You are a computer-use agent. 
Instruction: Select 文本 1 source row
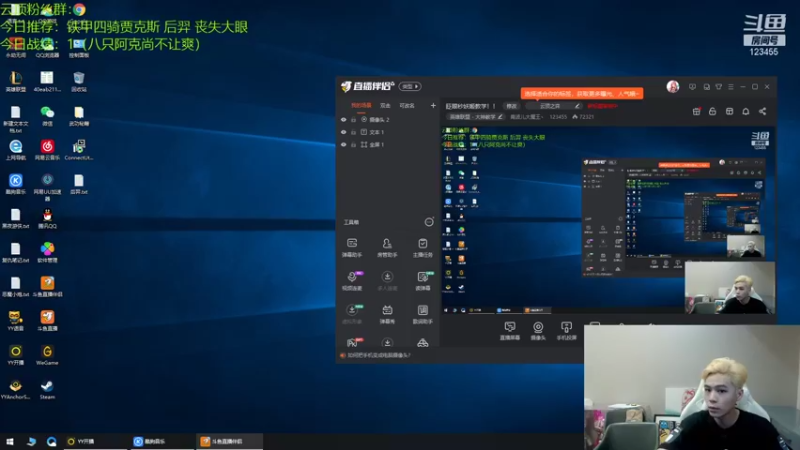click(x=388, y=132)
